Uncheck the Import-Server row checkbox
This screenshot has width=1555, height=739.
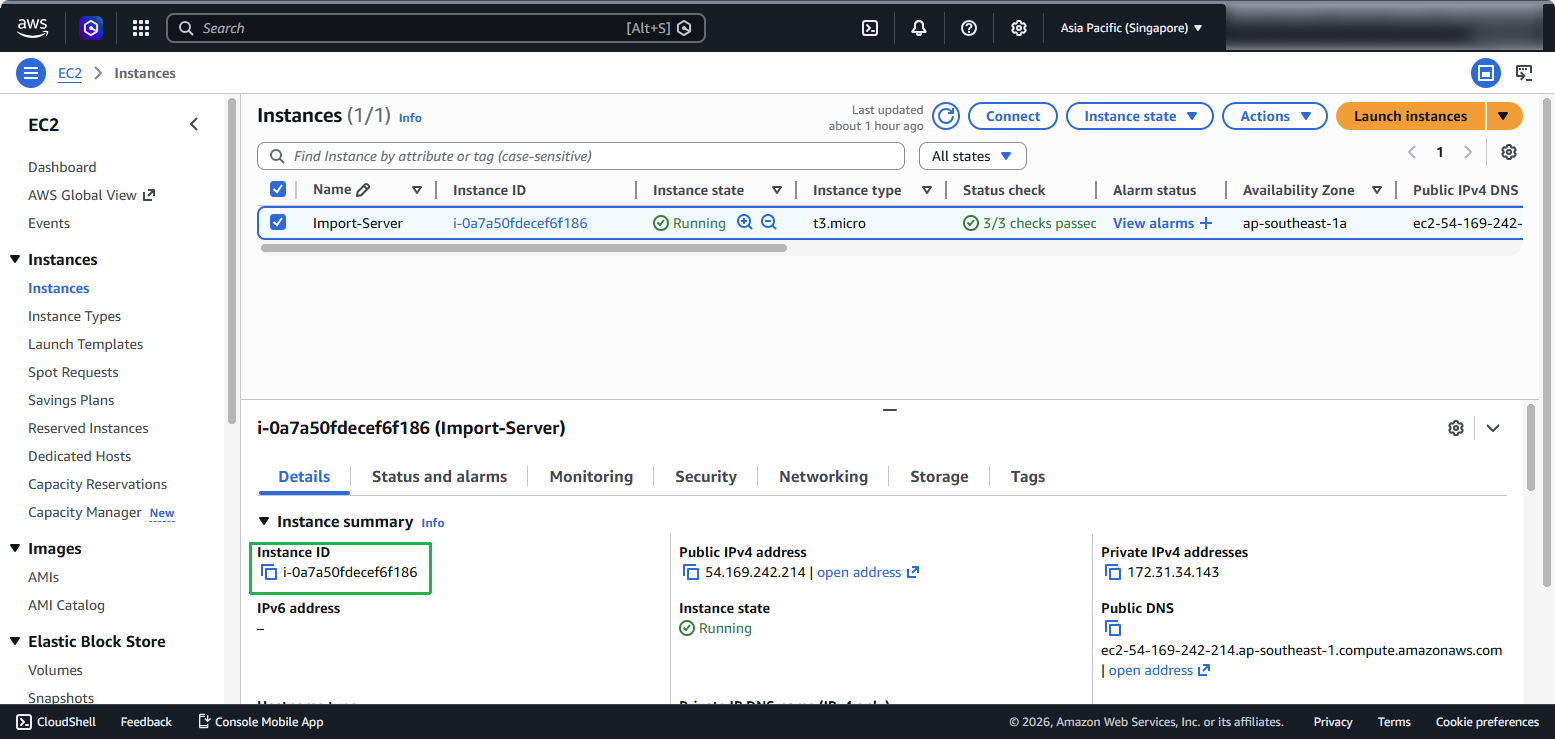[278, 222]
